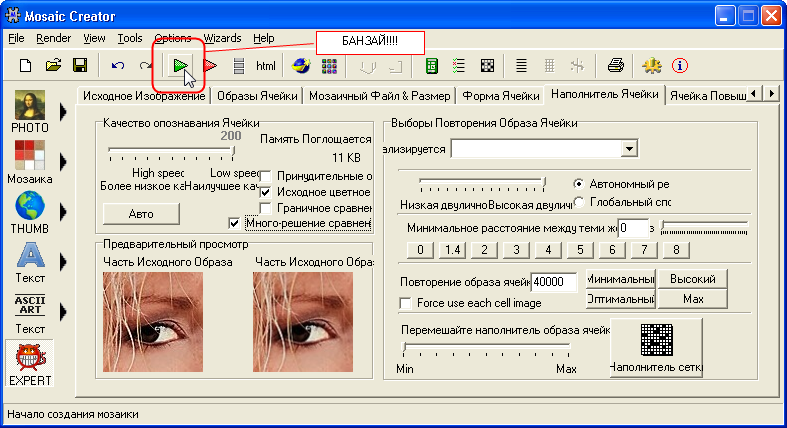Click the checkerboard pattern toolbar icon

[487, 66]
